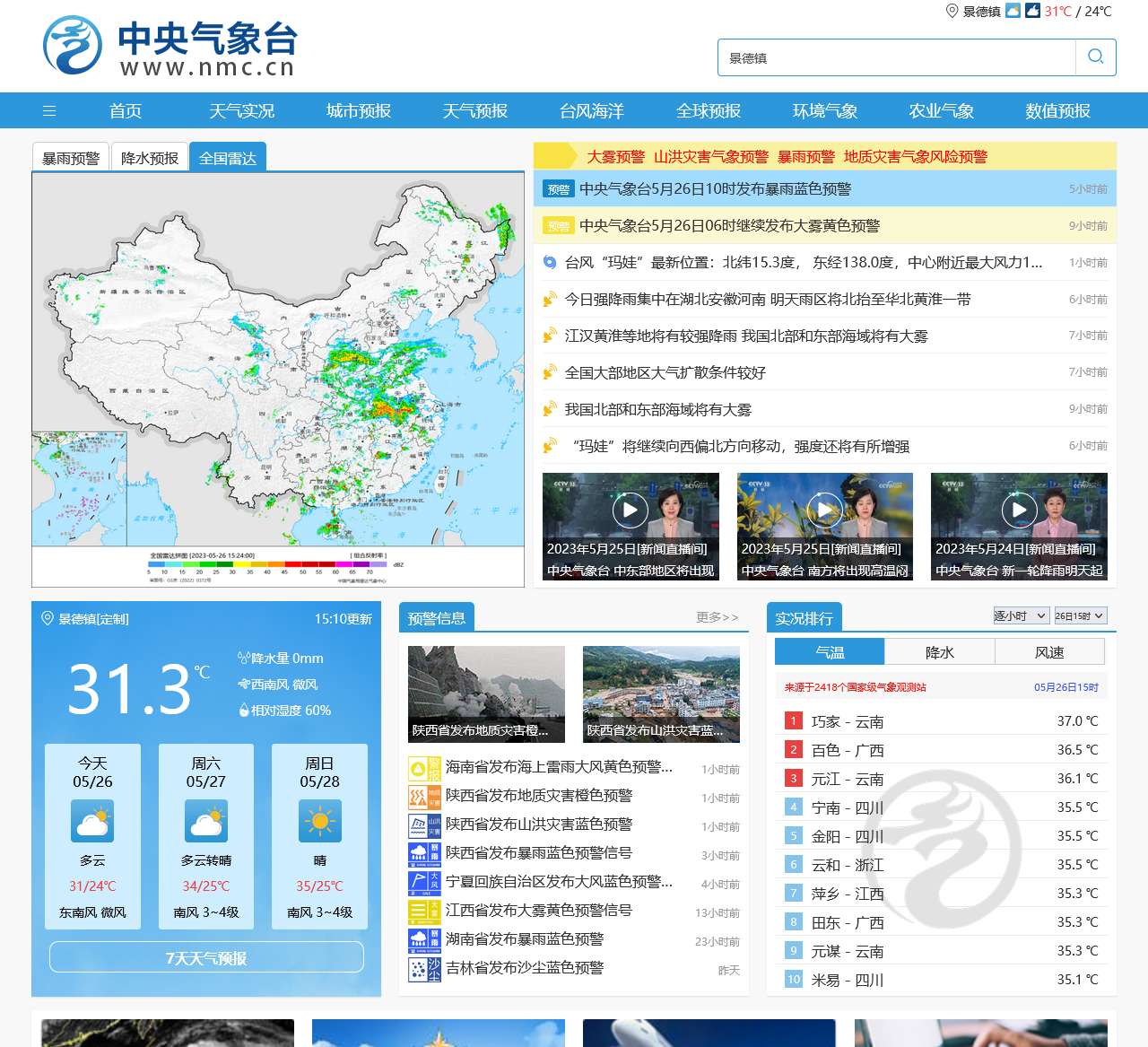The height and width of the screenshot is (1047, 1148).
Task: Expand the 26日15时 time dropdown
Action: (x=1080, y=615)
